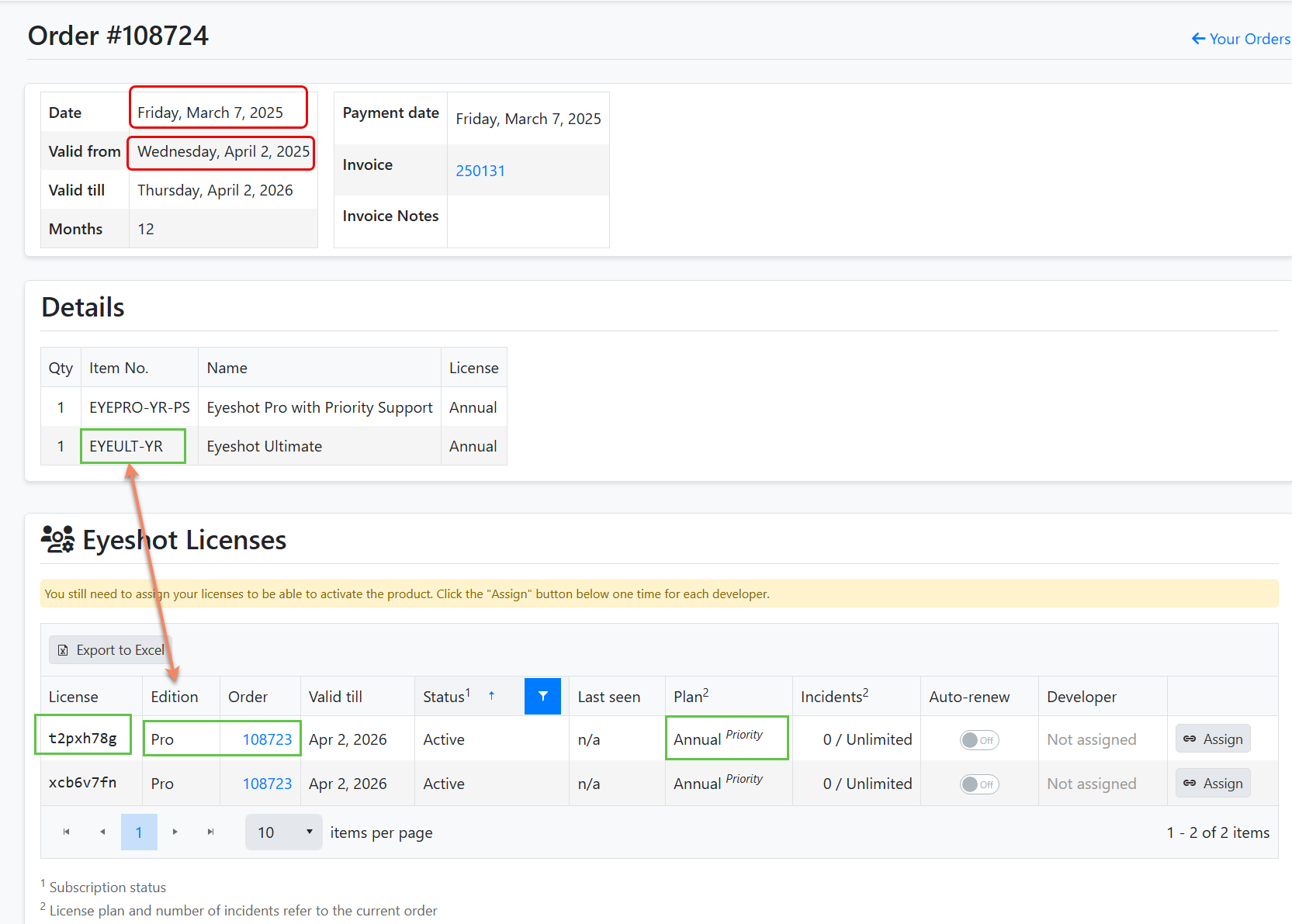The height and width of the screenshot is (924, 1292).
Task: Open items per page dropdown
Action: tap(284, 832)
